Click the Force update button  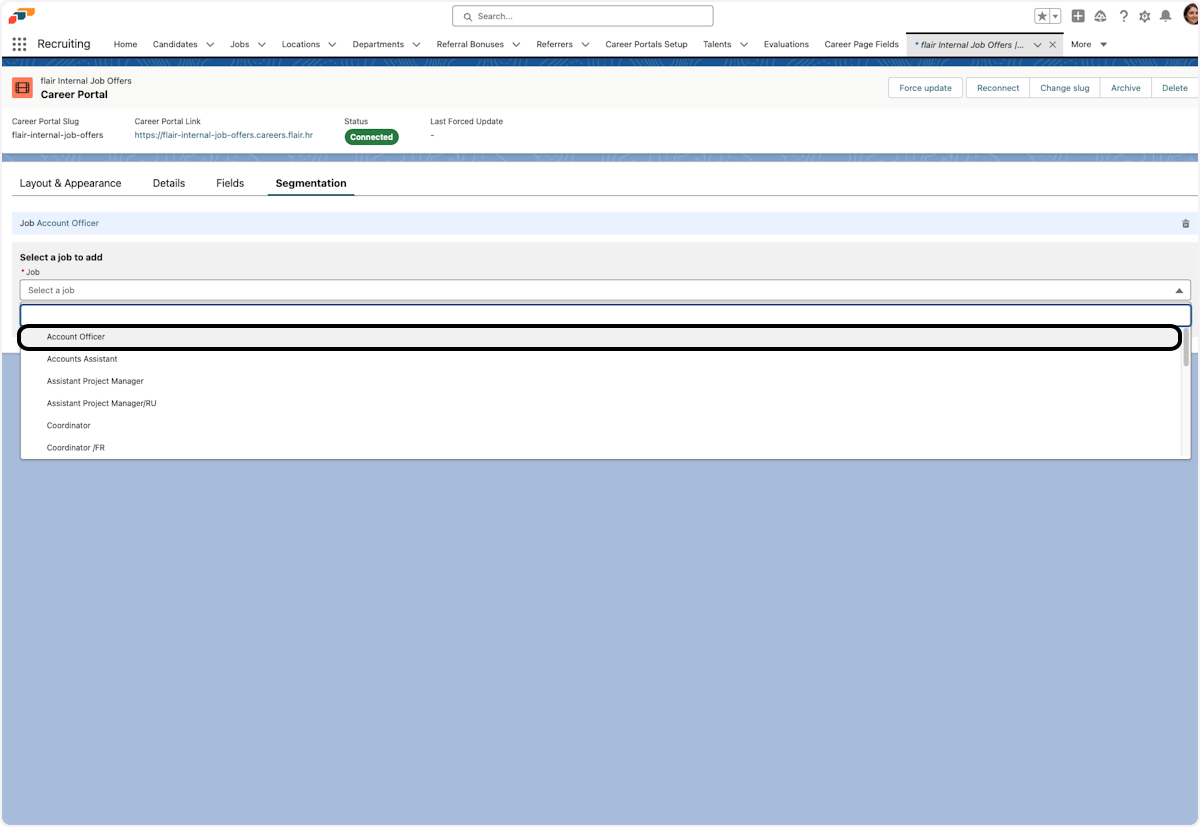(x=924, y=88)
